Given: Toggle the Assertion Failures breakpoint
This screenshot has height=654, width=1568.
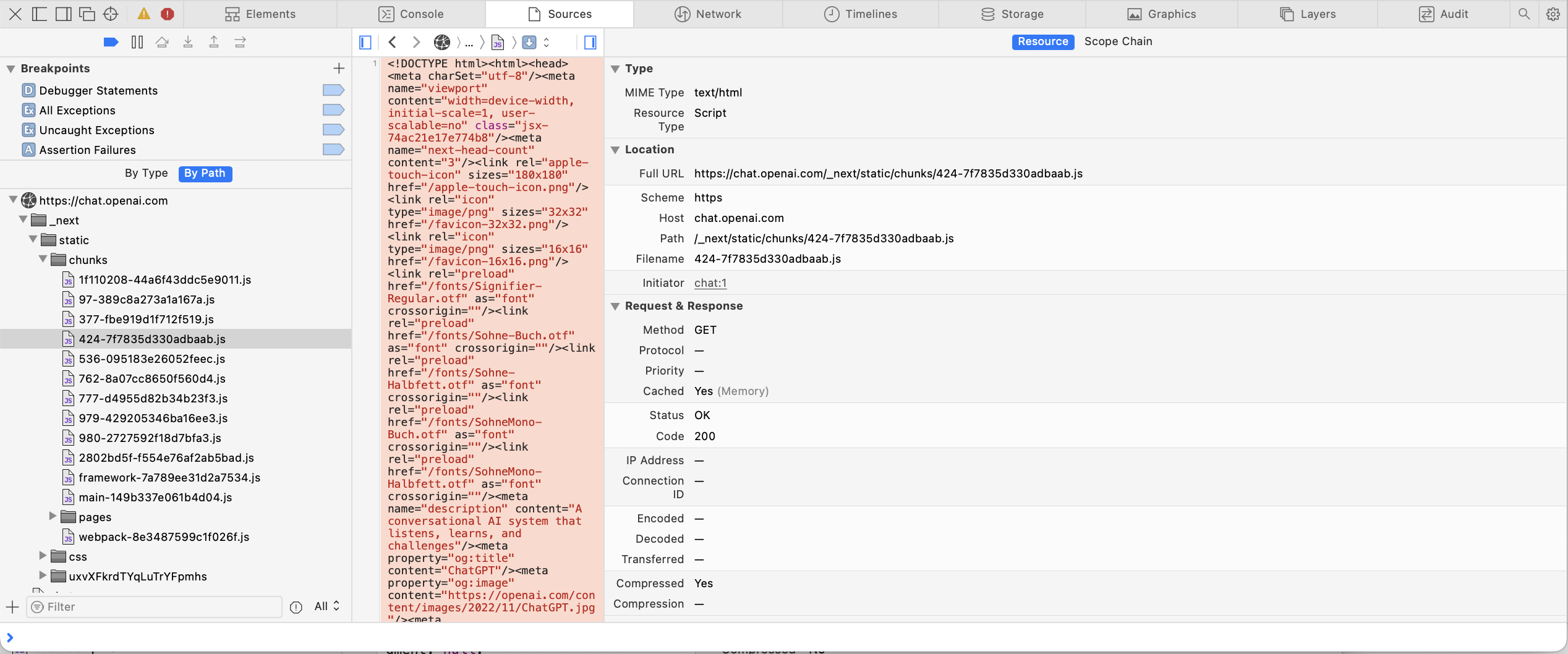Looking at the screenshot, I should (333, 149).
